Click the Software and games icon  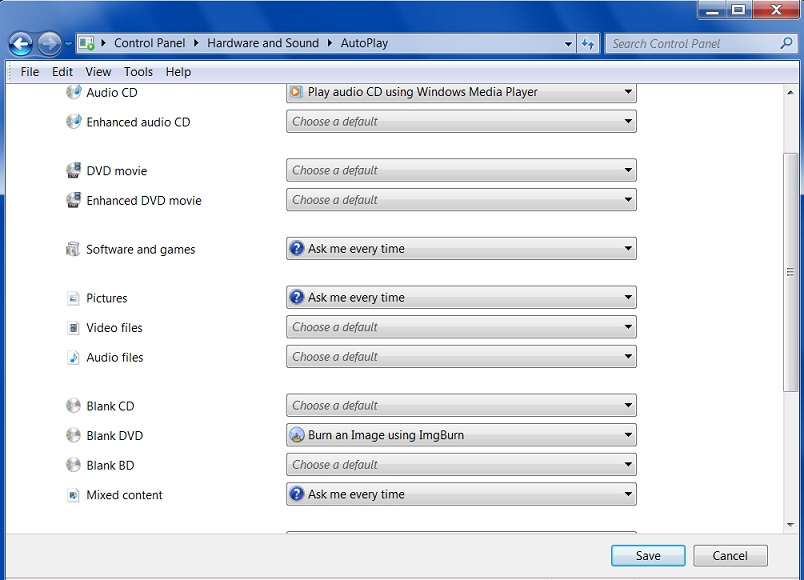[x=73, y=249]
